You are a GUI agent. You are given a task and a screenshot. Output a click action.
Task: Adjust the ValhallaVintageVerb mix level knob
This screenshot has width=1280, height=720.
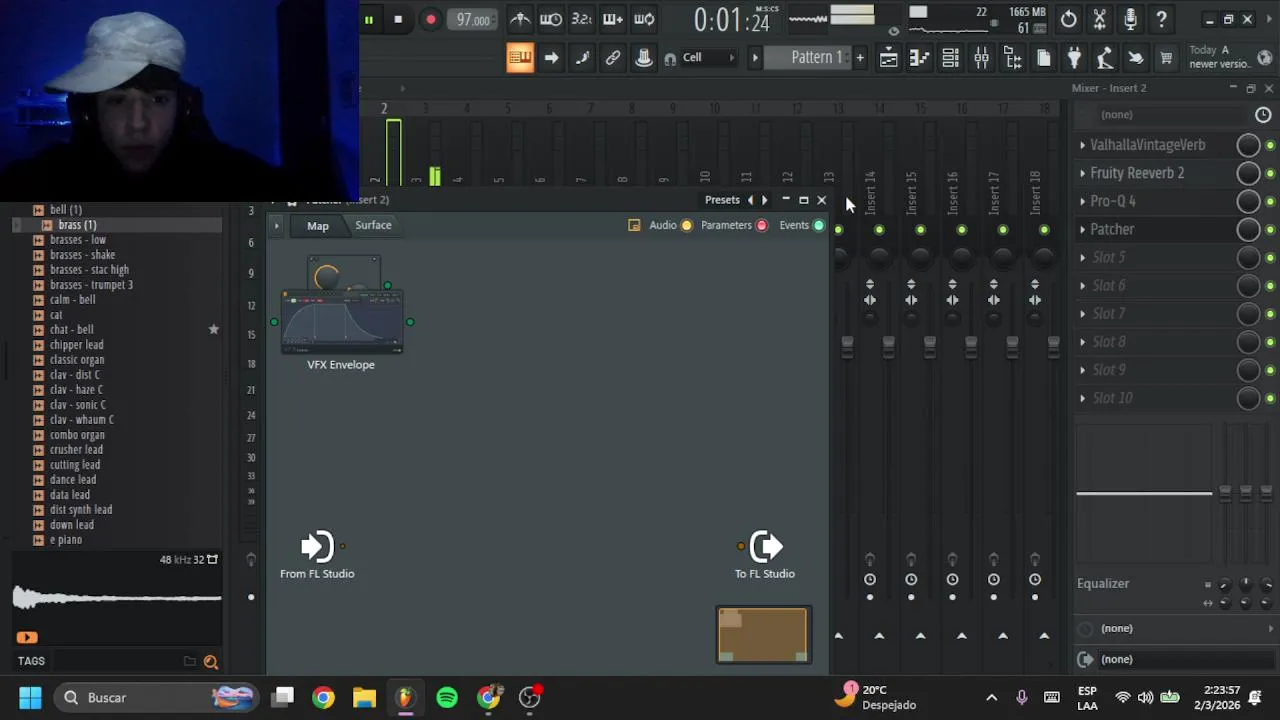point(1248,145)
